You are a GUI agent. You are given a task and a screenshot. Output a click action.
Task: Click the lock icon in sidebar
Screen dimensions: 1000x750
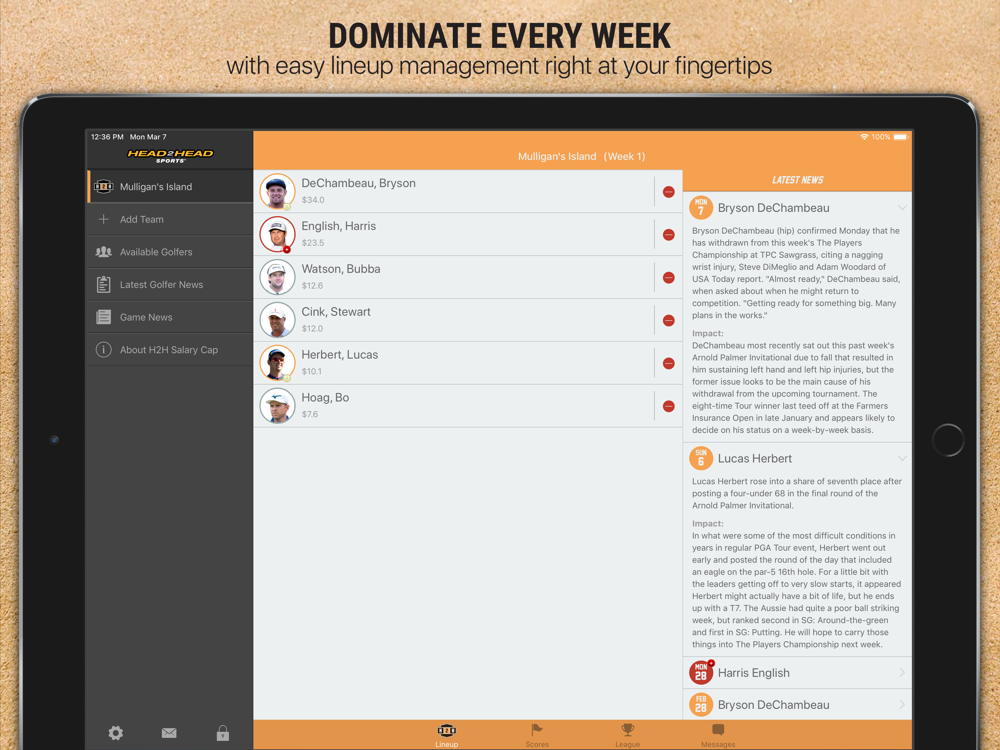click(x=223, y=733)
